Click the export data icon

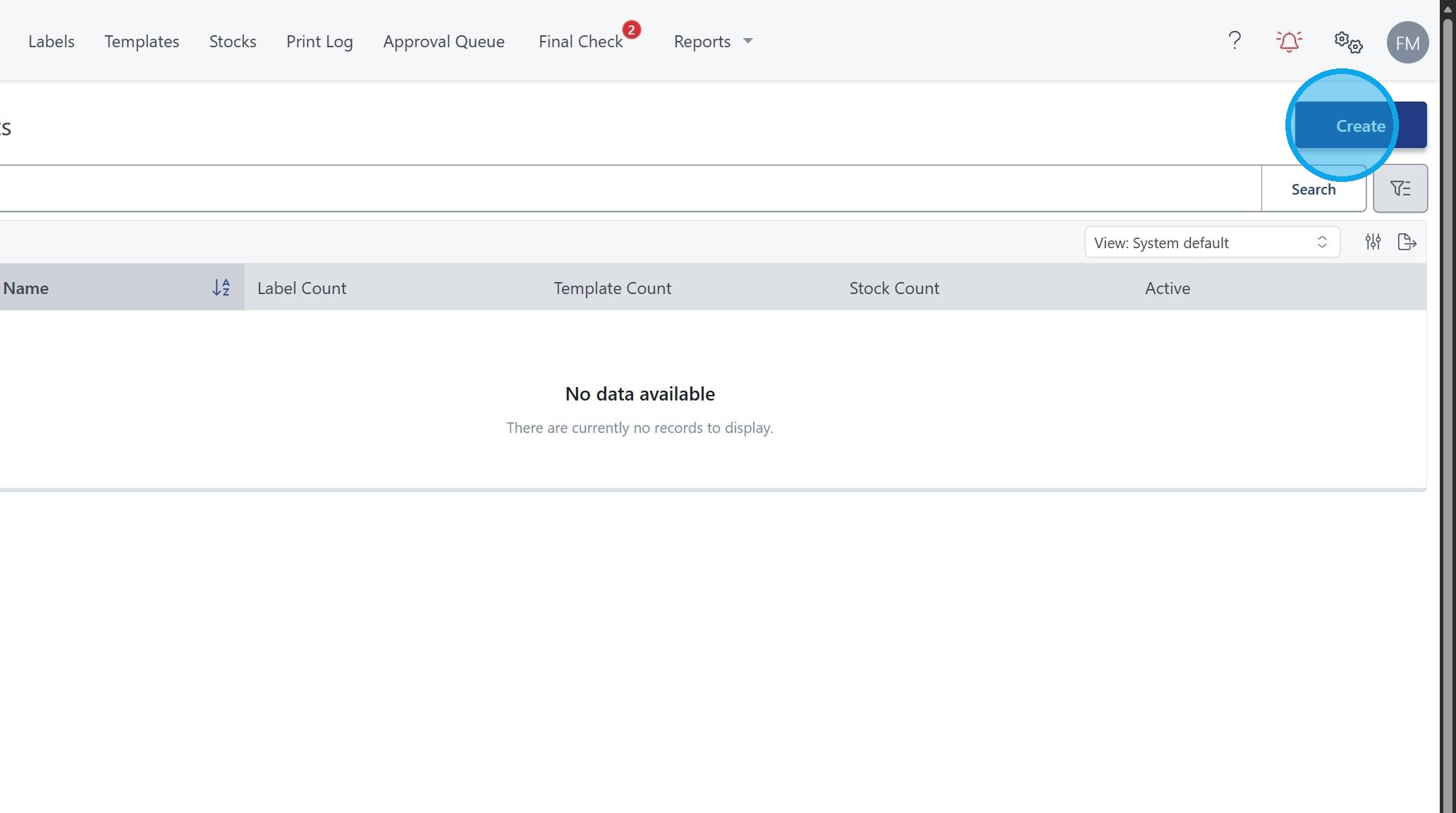tap(1407, 243)
